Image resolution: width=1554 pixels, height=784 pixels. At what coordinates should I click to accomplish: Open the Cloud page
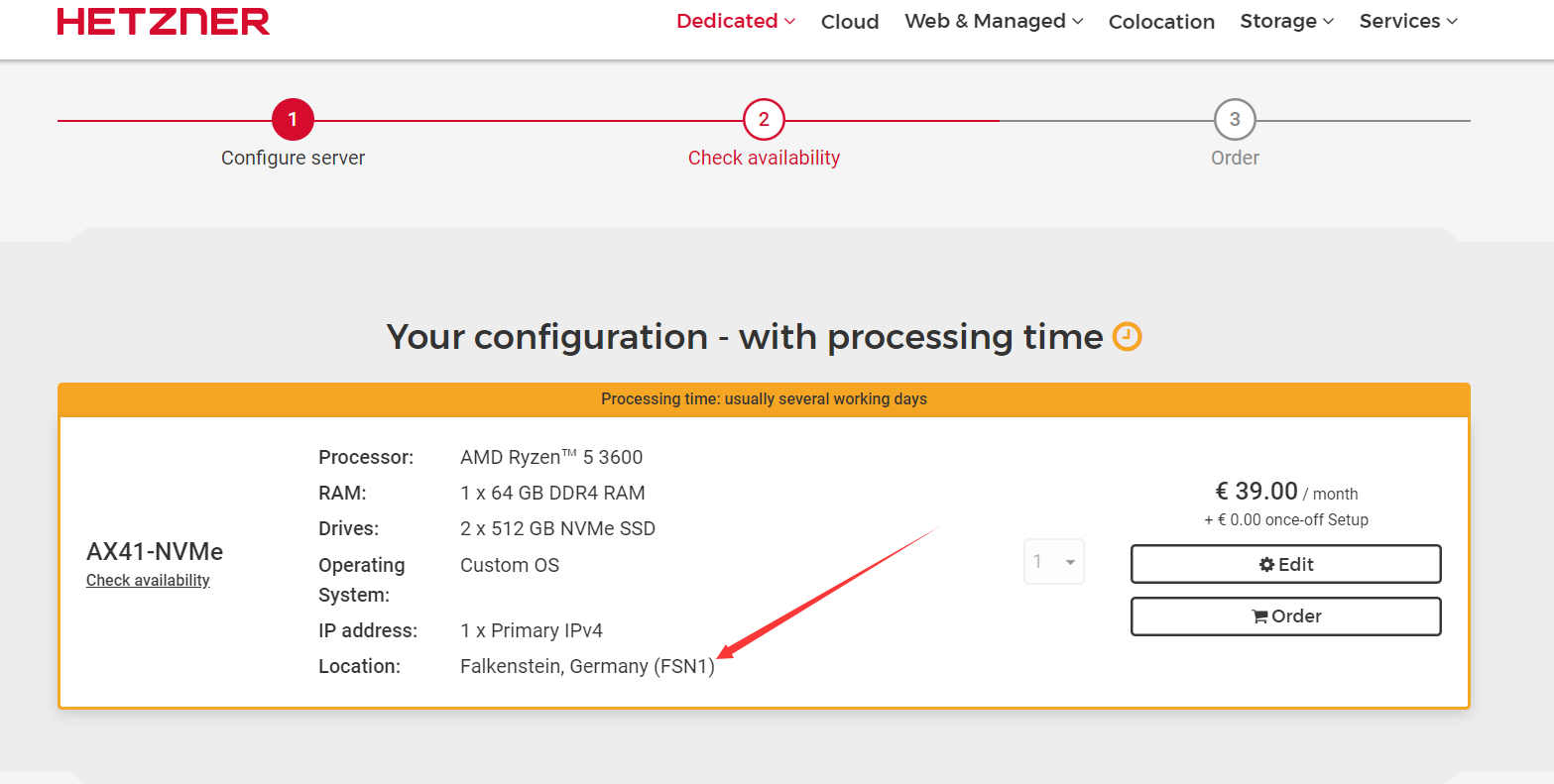[850, 22]
